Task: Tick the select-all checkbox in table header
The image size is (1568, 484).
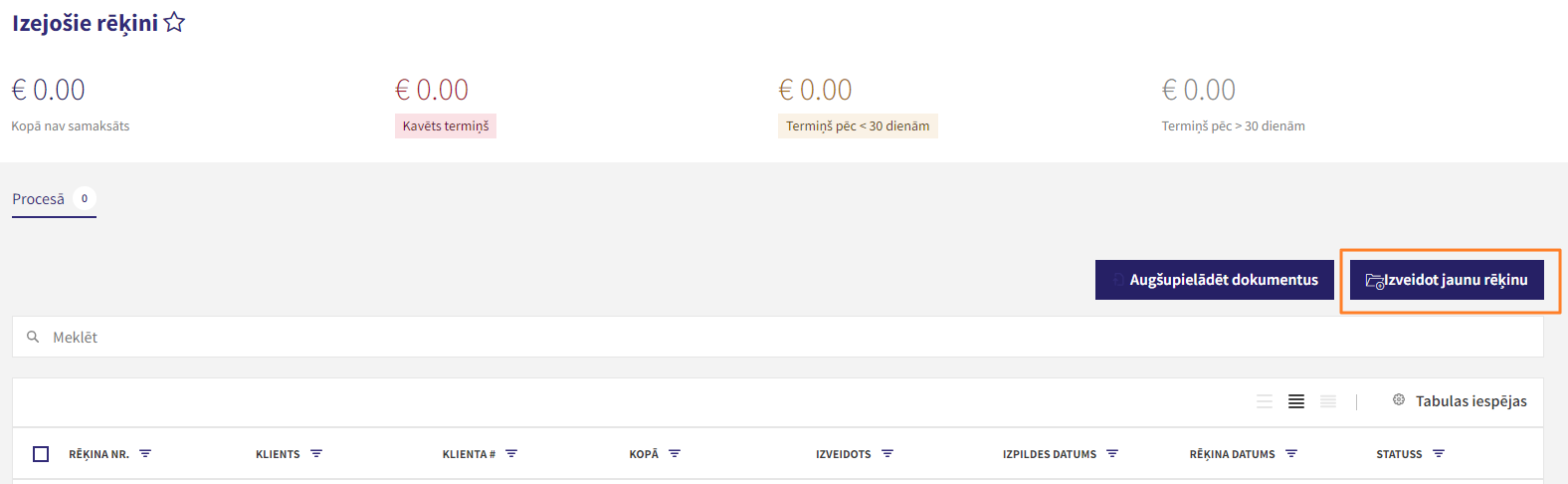Action: 41,454
